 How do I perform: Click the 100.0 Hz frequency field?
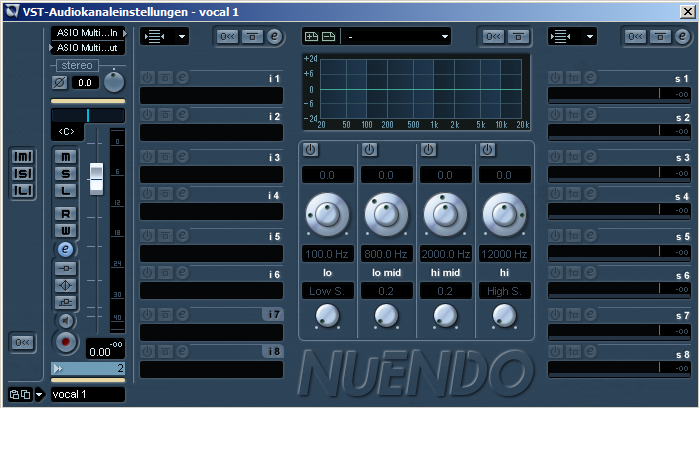pos(328,254)
